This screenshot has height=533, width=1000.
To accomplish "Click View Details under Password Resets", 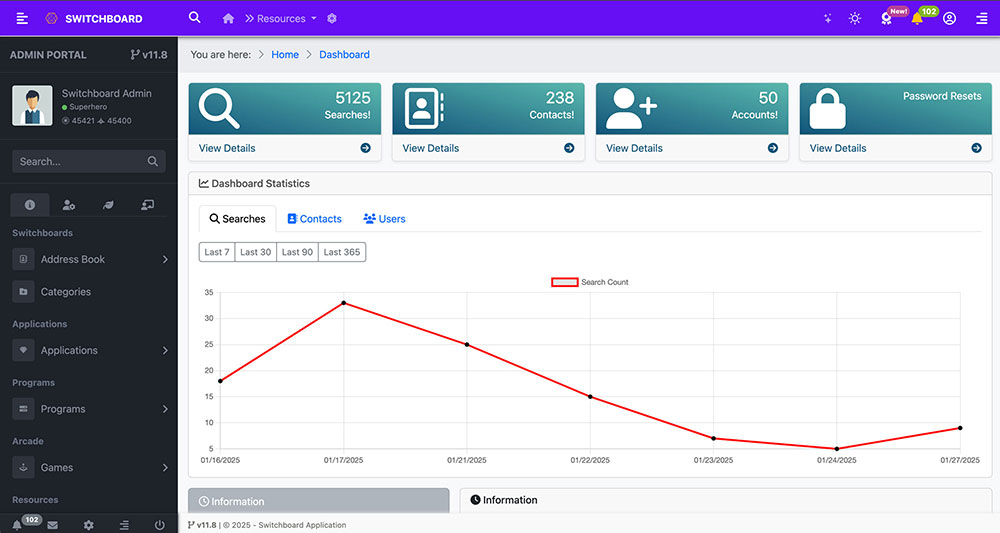I will [x=837, y=148].
